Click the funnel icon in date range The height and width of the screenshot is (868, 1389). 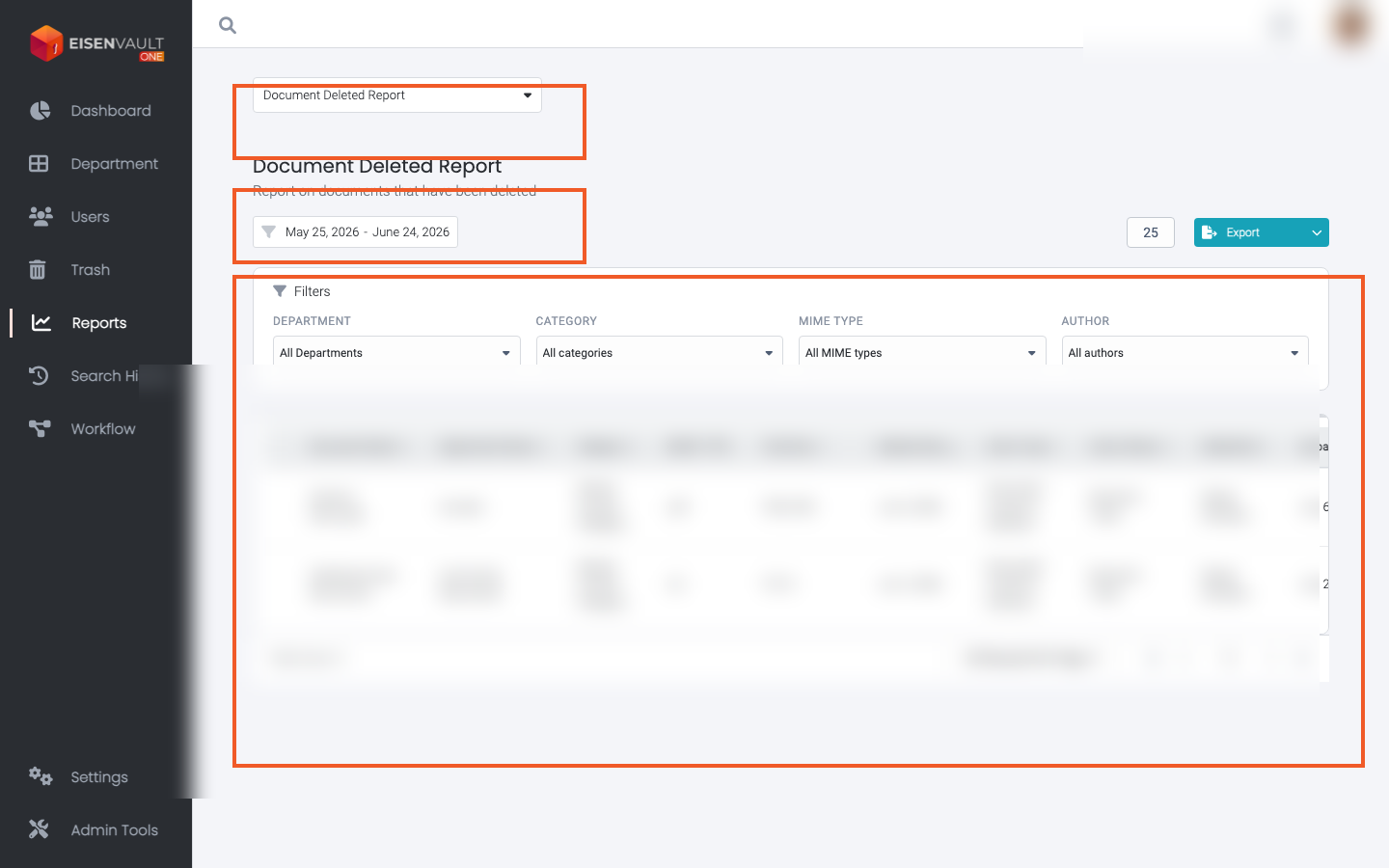tap(268, 232)
